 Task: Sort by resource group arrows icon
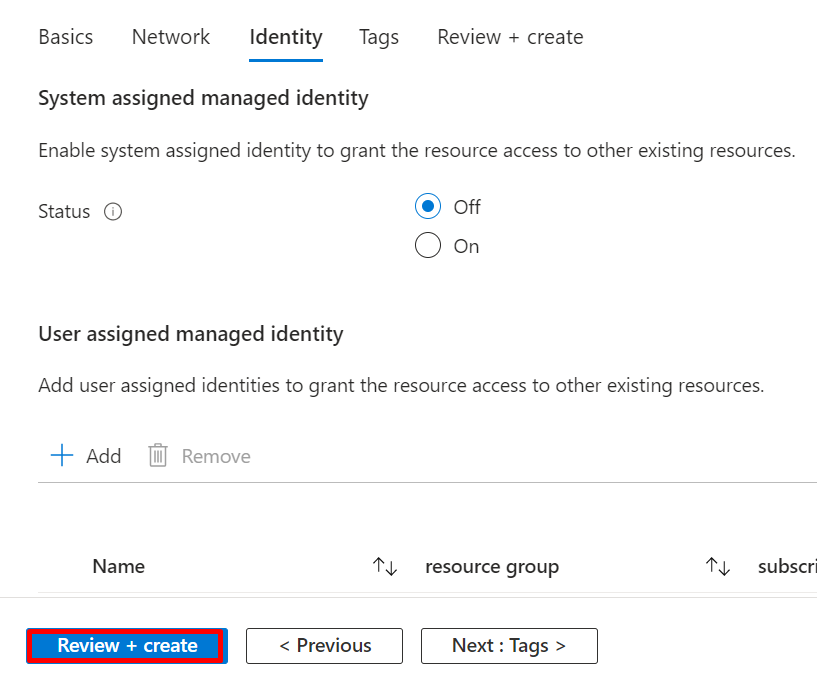(x=717, y=567)
